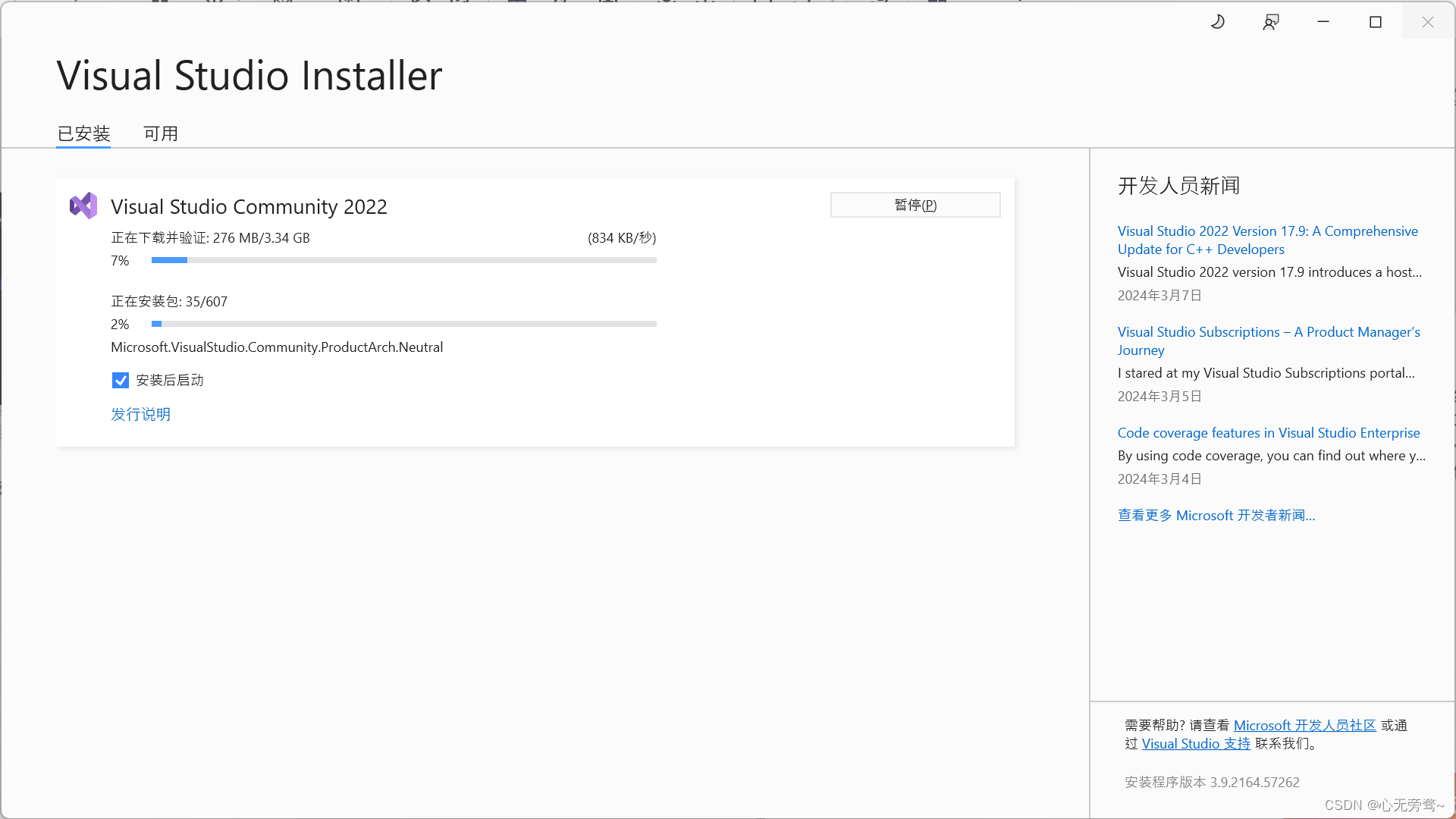
Task: Toggle dark theme moon icon
Action: click(x=1218, y=22)
